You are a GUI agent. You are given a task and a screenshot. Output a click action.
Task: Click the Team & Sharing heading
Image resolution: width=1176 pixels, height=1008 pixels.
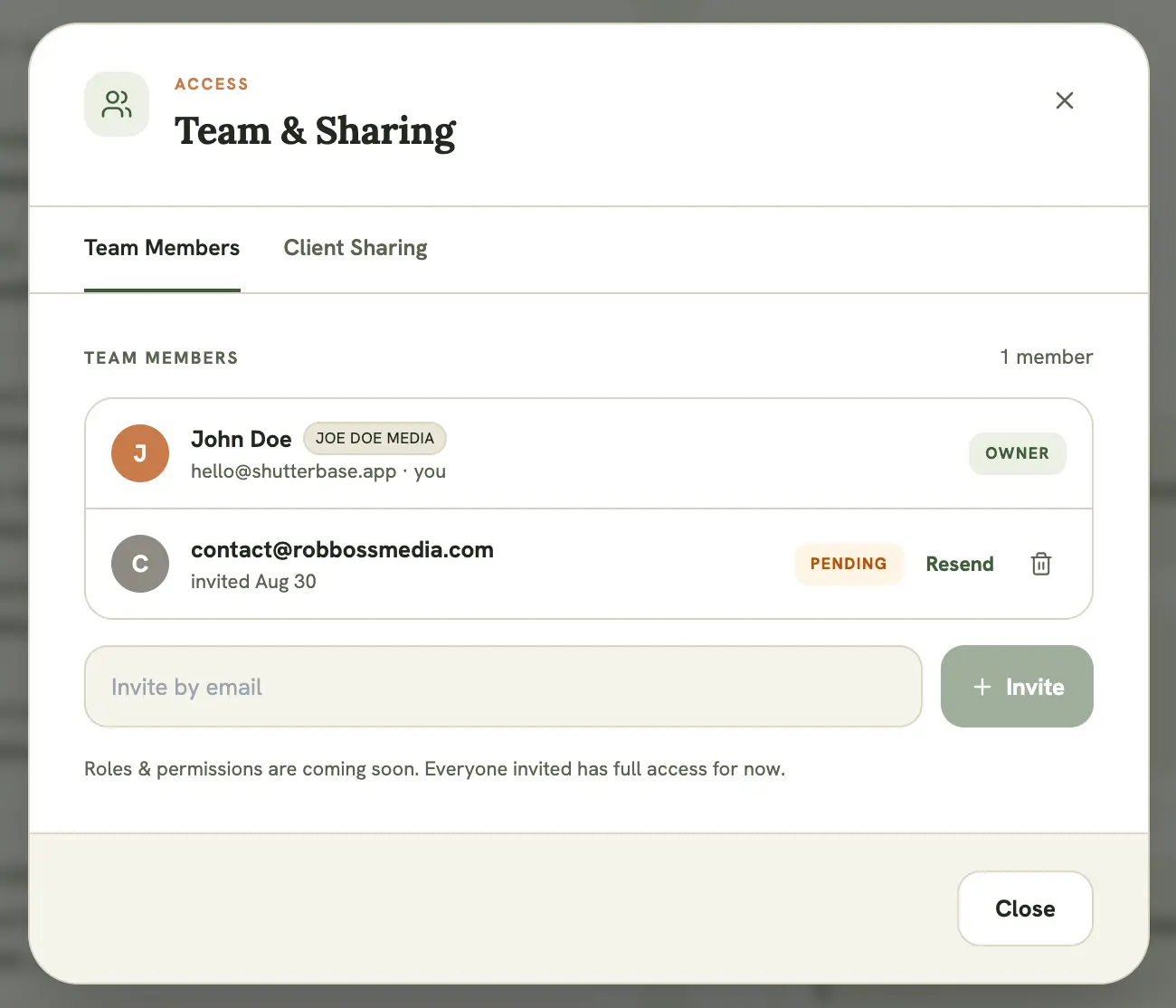click(316, 131)
